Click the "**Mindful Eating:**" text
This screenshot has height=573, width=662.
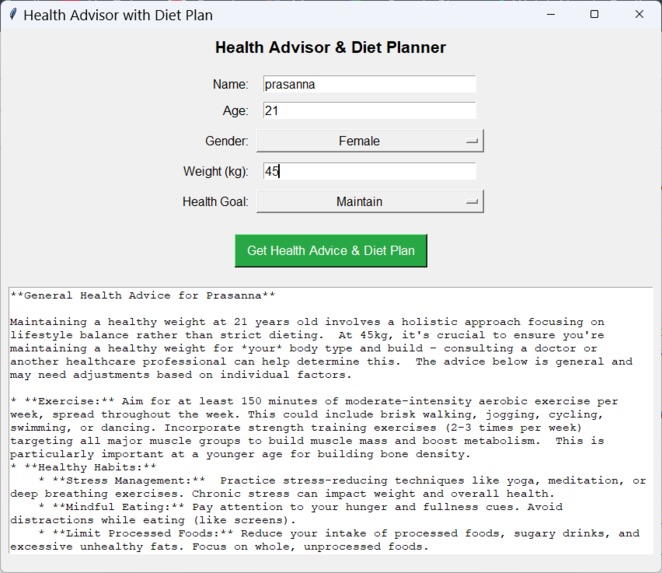tap(118, 507)
